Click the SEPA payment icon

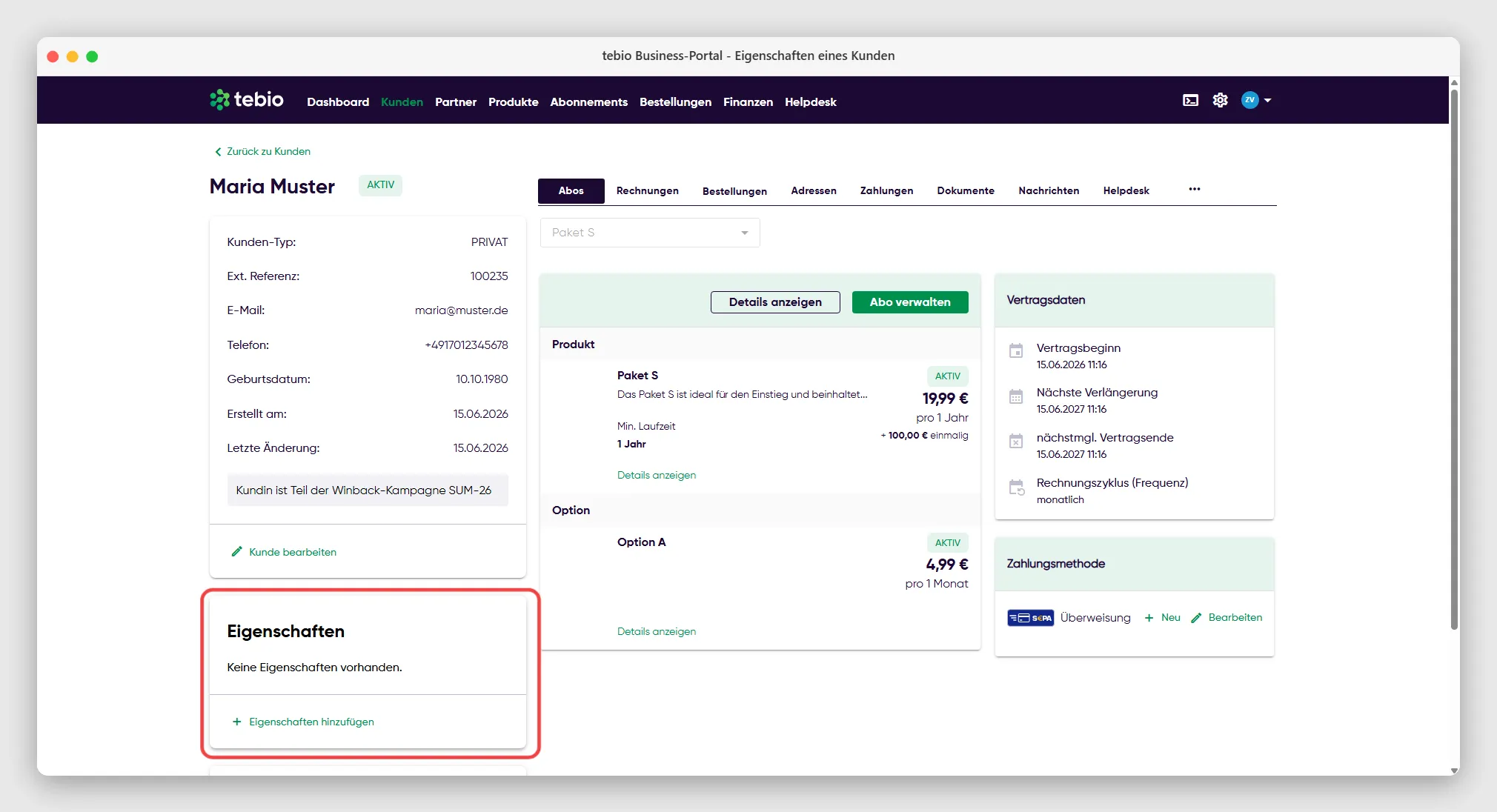pos(1030,618)
